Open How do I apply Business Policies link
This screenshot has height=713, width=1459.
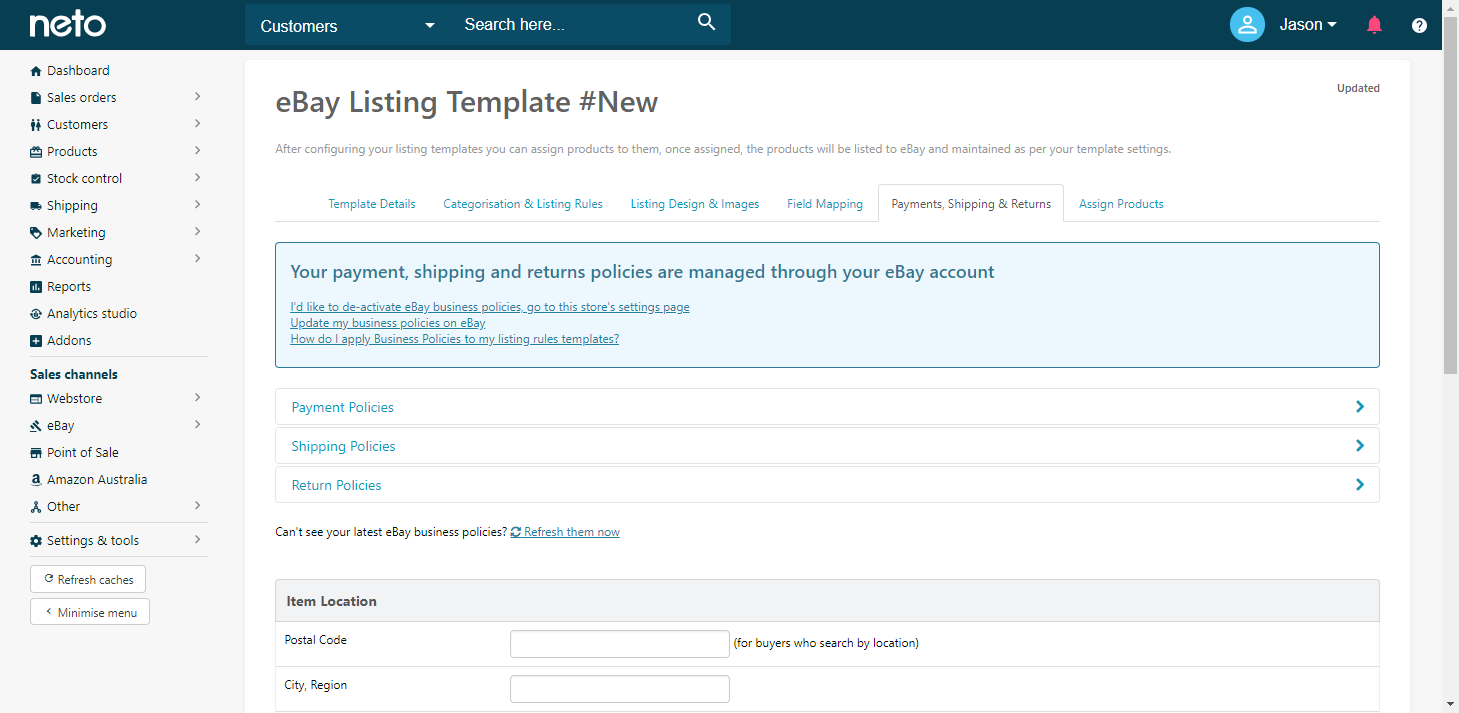pyautogui.click(x=455, y=339)
